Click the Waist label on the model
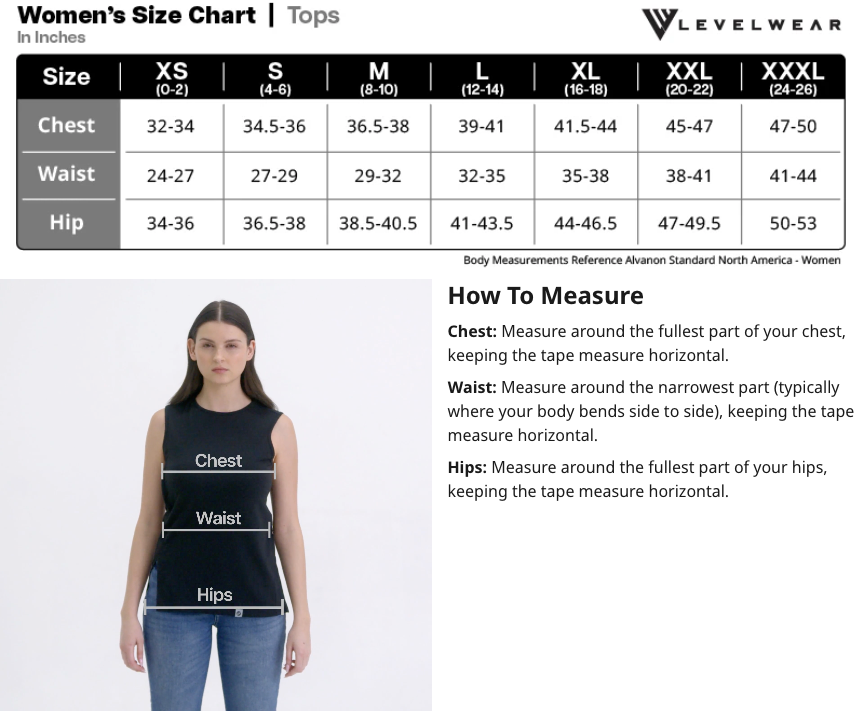The width and height of the screenshot is (860, 717). click(218, 518)
